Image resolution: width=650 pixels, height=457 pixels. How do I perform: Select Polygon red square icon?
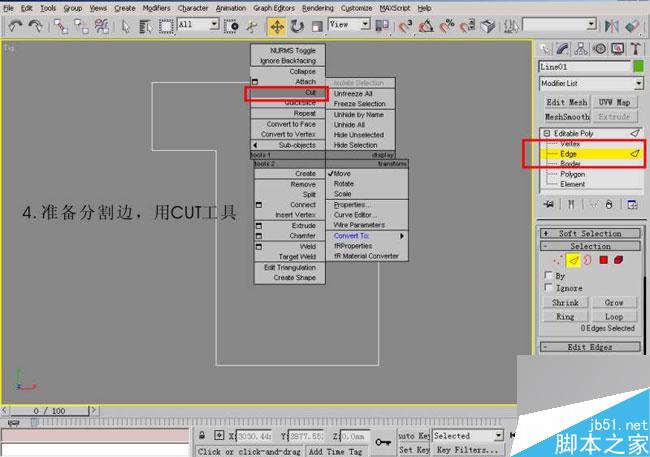click(x=604, y=260)
